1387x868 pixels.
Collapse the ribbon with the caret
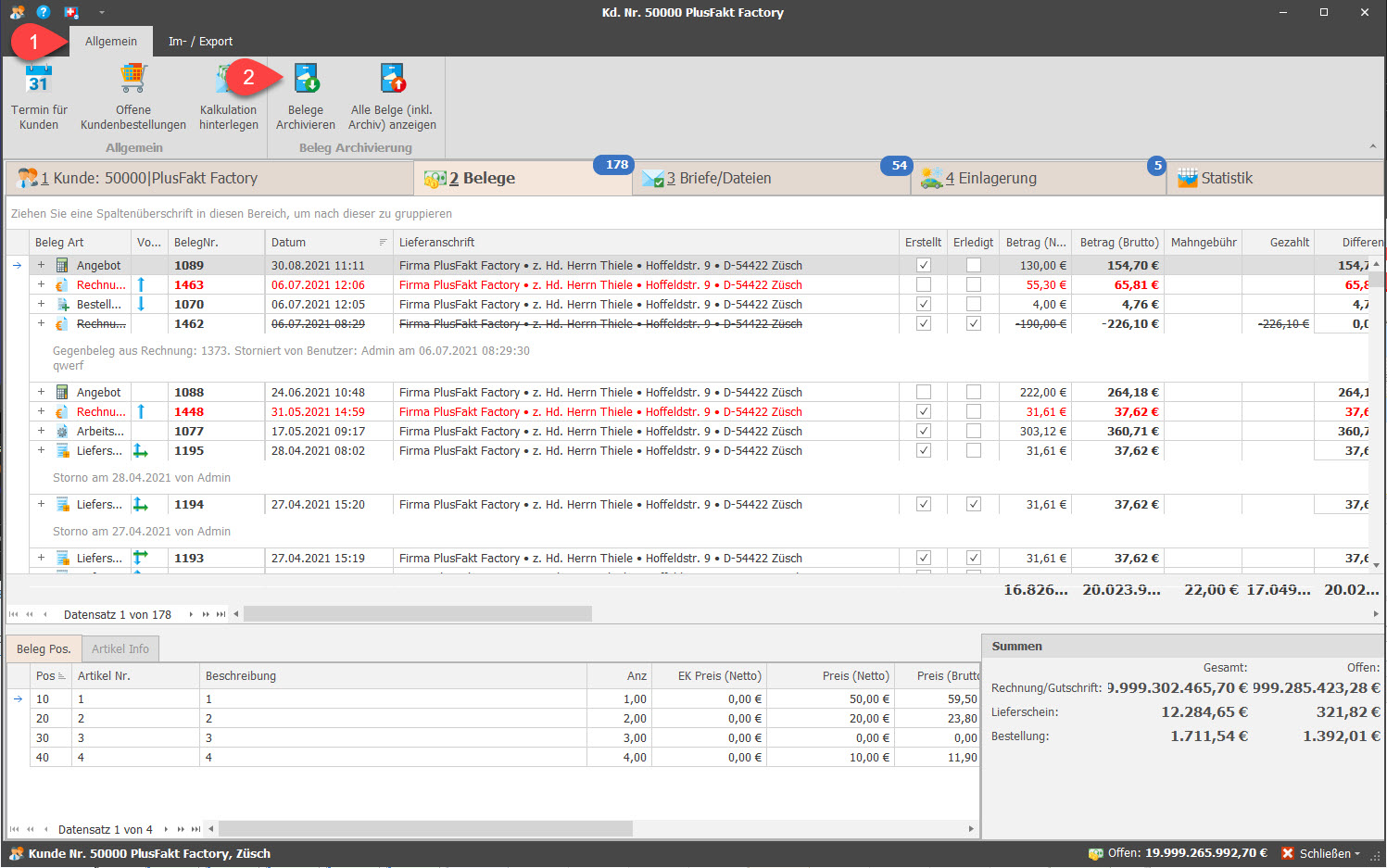point(1372,146)
